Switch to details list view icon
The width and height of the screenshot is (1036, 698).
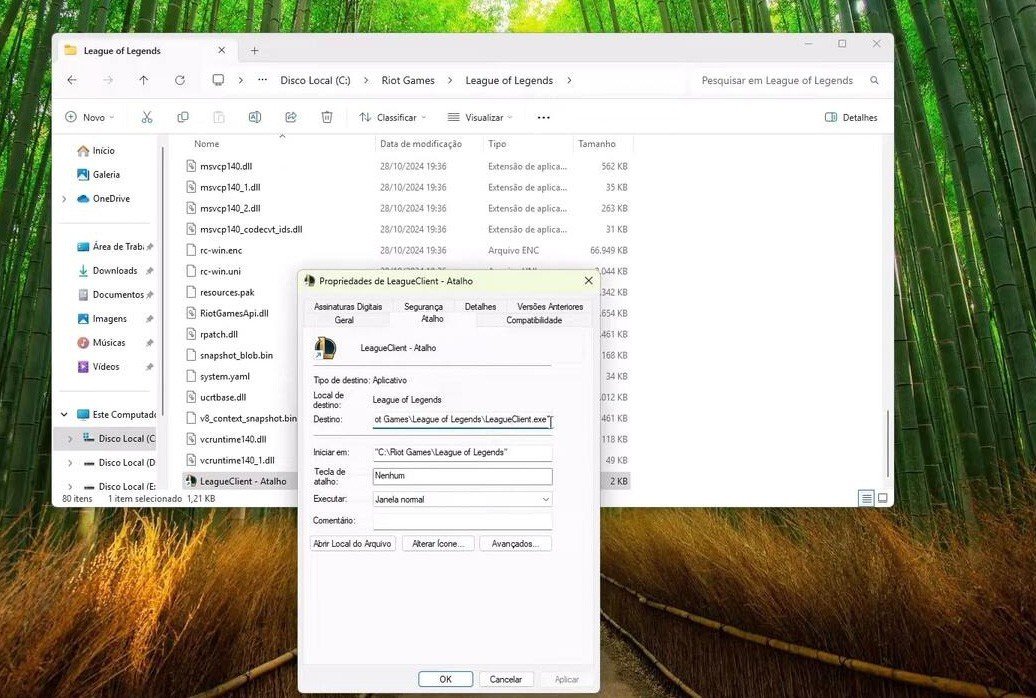[x=867, y=498]
